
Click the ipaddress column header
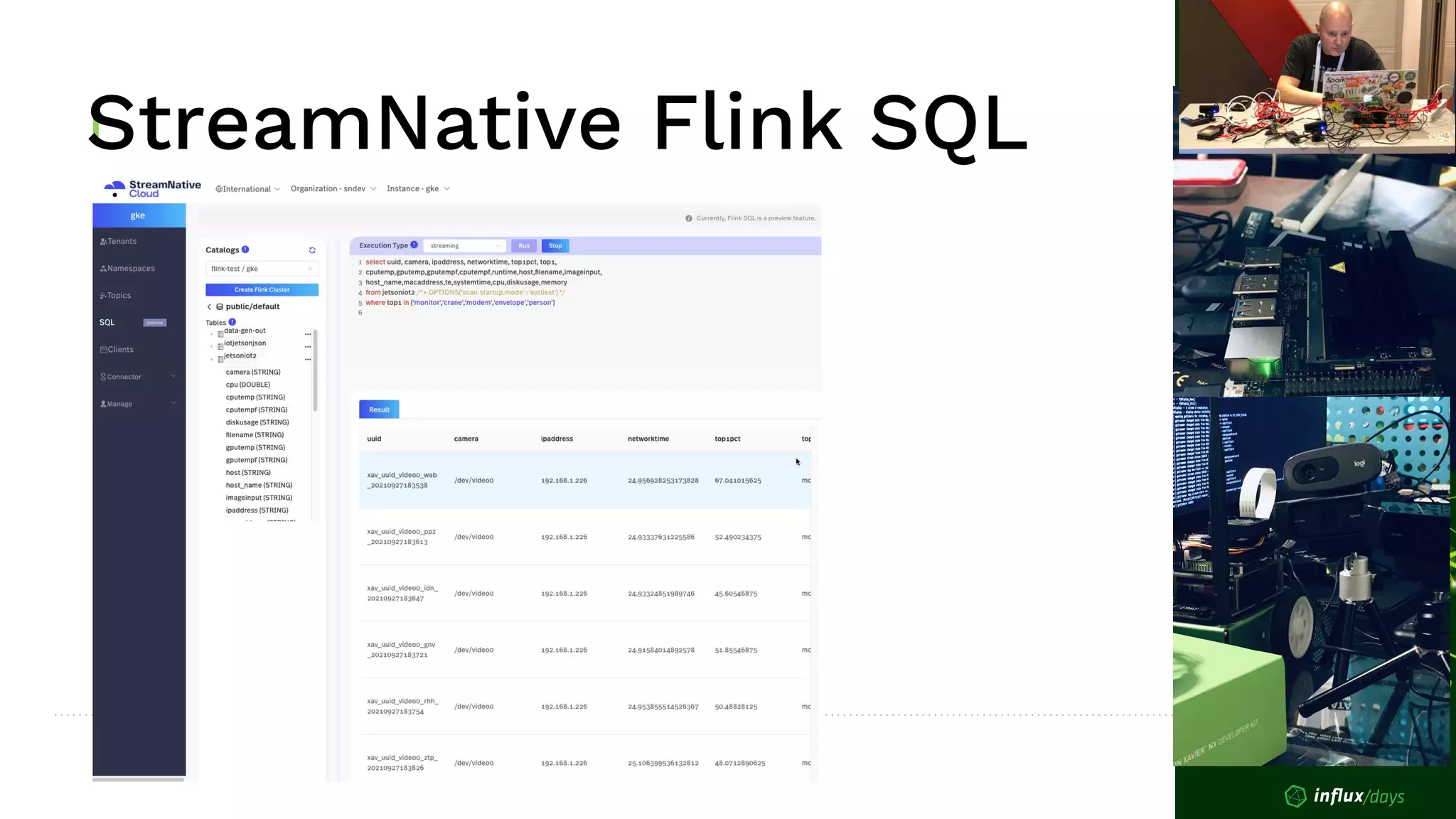coord(557,439)
